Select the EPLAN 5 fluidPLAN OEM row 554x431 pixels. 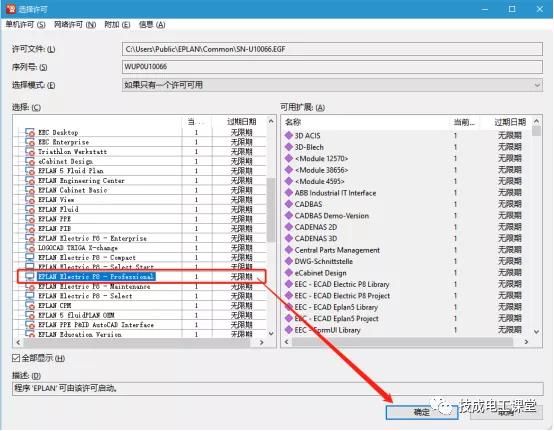click(x=141, y=315)
